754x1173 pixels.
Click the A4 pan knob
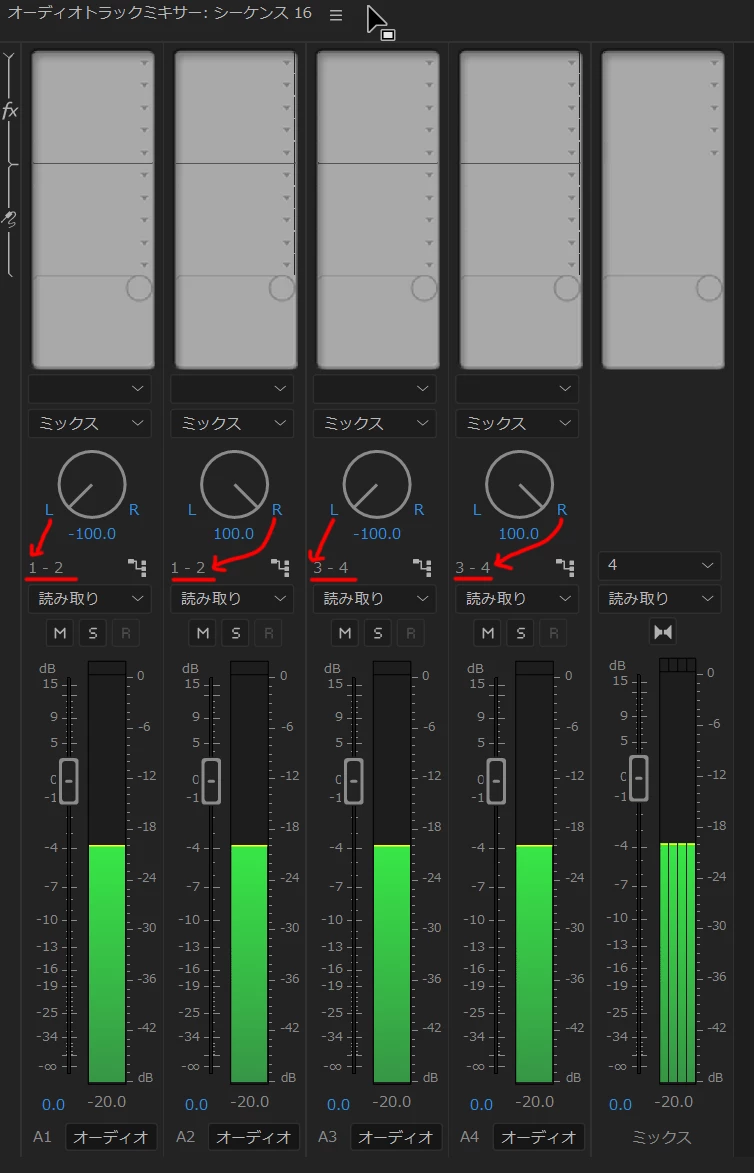click(x=520, y=484)
